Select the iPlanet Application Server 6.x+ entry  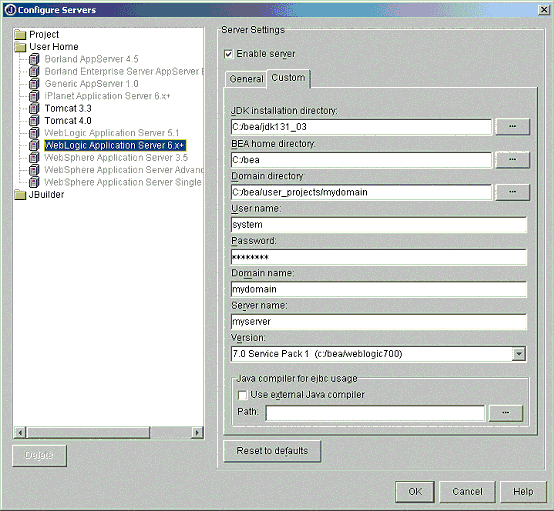pyautogui.click(x=107, y=96)
